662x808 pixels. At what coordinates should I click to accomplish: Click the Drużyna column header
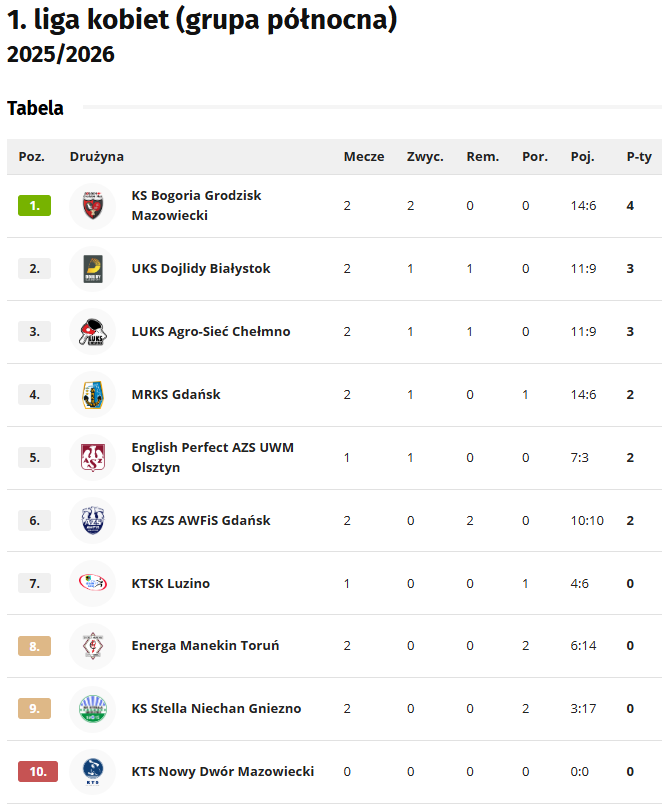click(x=97, y=157)
